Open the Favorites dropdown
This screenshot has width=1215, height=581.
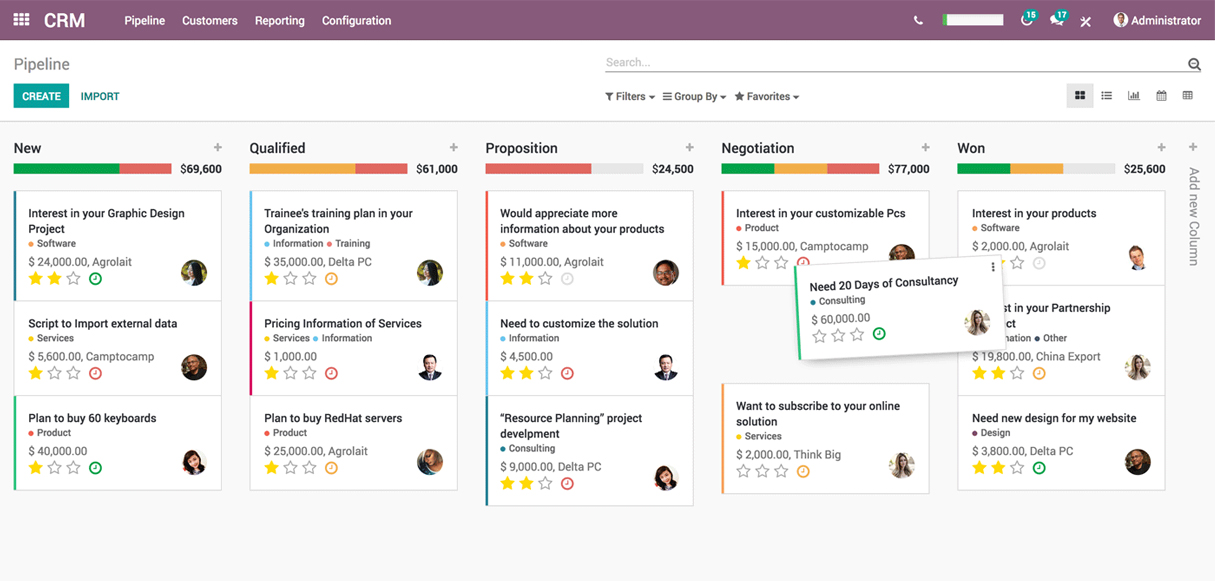tap(766, 96)
